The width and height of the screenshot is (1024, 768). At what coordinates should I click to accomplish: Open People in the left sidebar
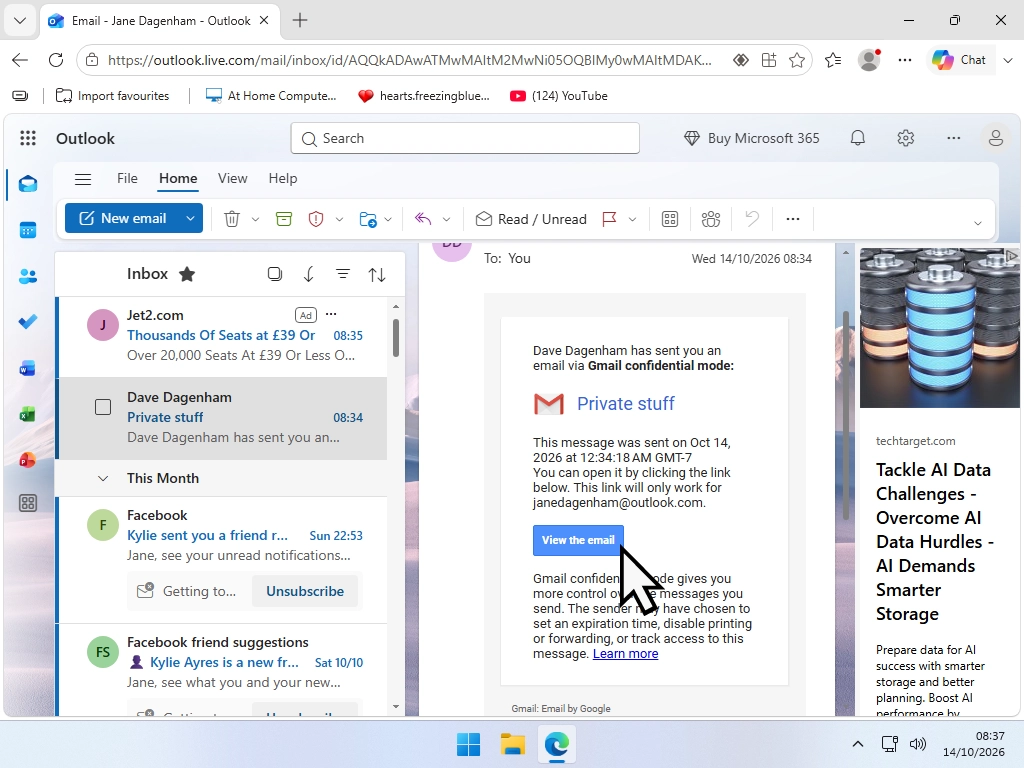(27, 276)
